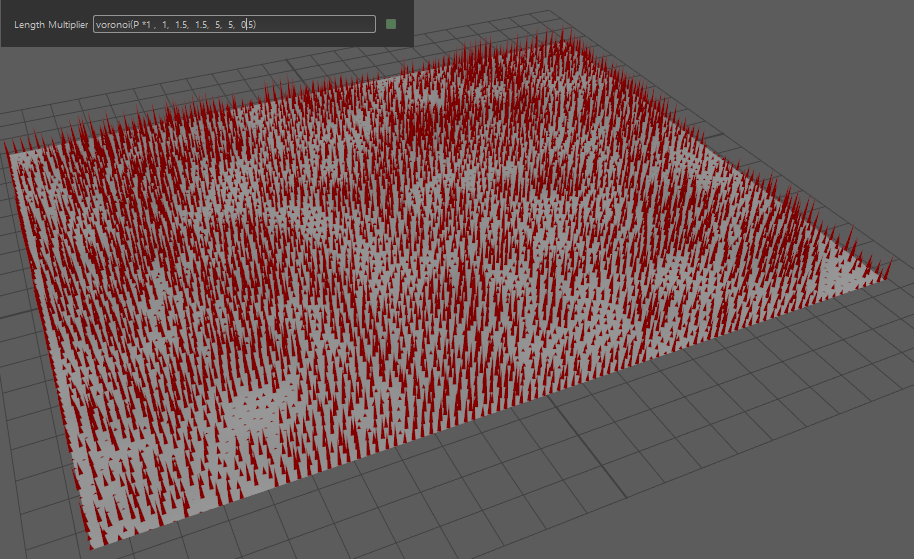The image size is (914, 559).
Task: Click empty space inside the expression field
Action: coord(320,24)
